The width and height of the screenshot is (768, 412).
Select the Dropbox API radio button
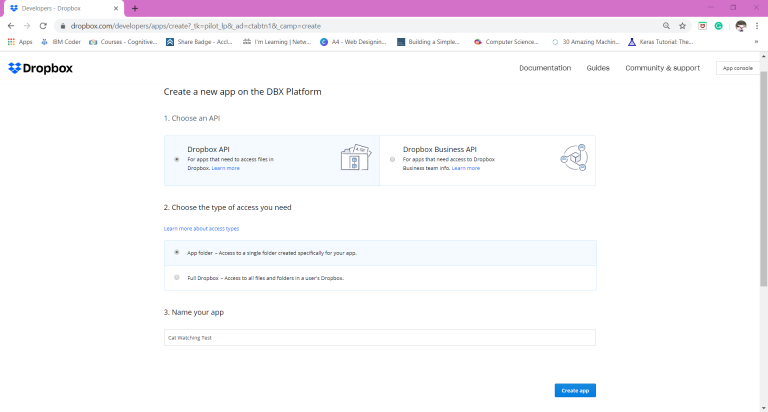coord(177,159)
